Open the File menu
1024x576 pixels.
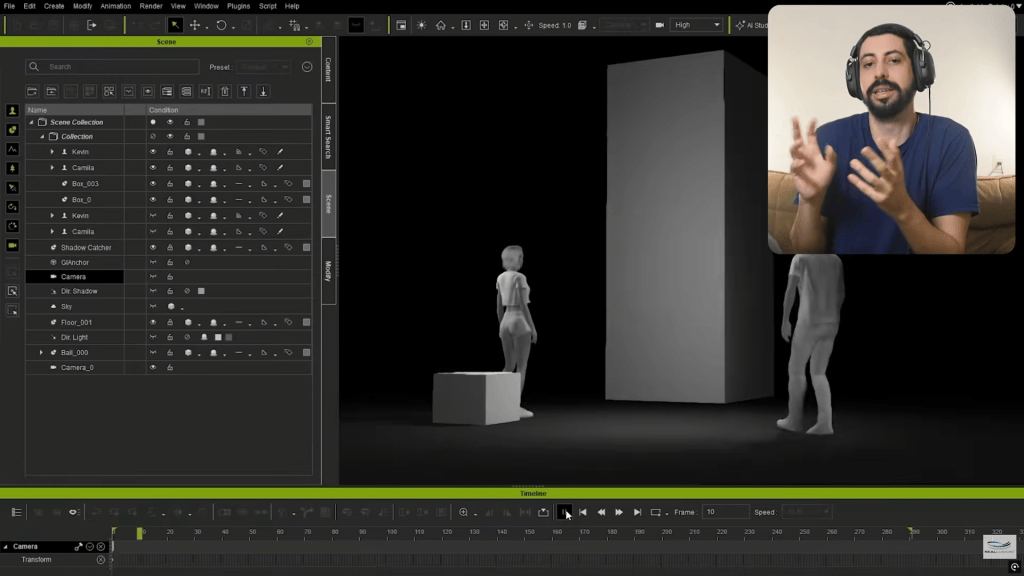click(x=9, y=6)
